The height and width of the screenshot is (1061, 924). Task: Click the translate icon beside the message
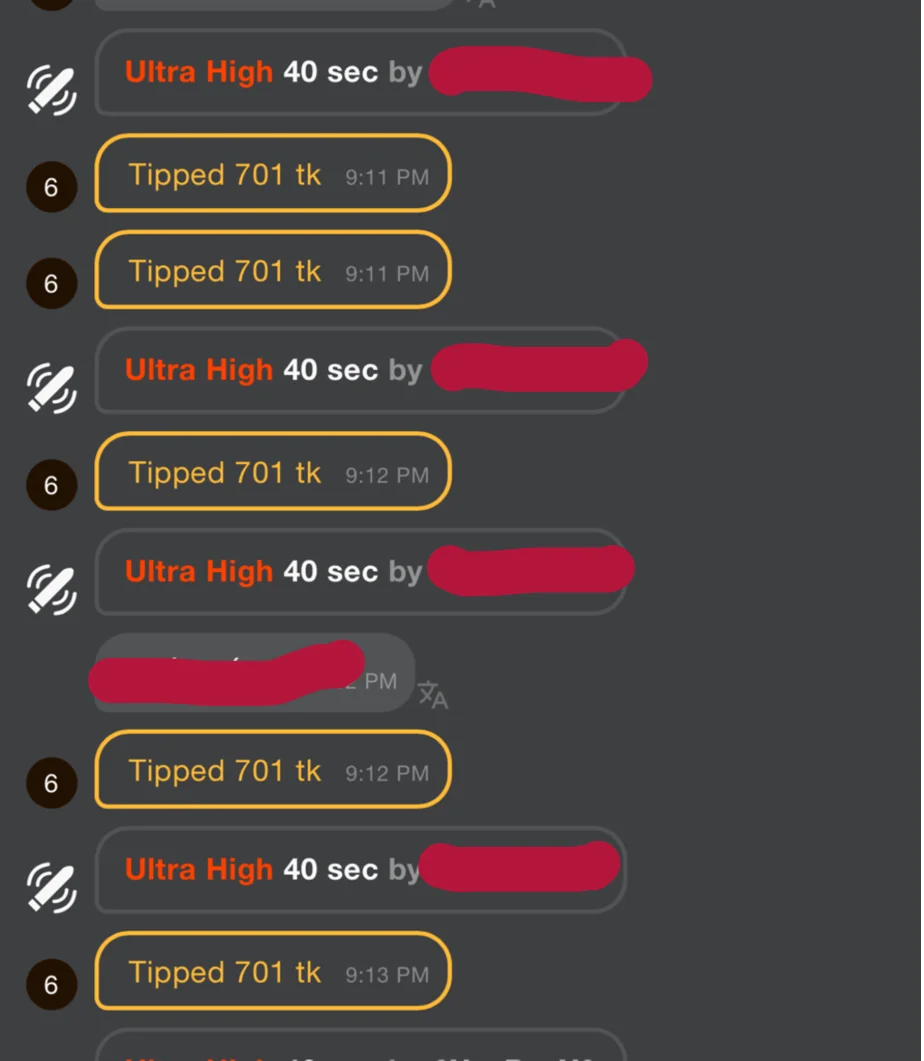(433, 694)
